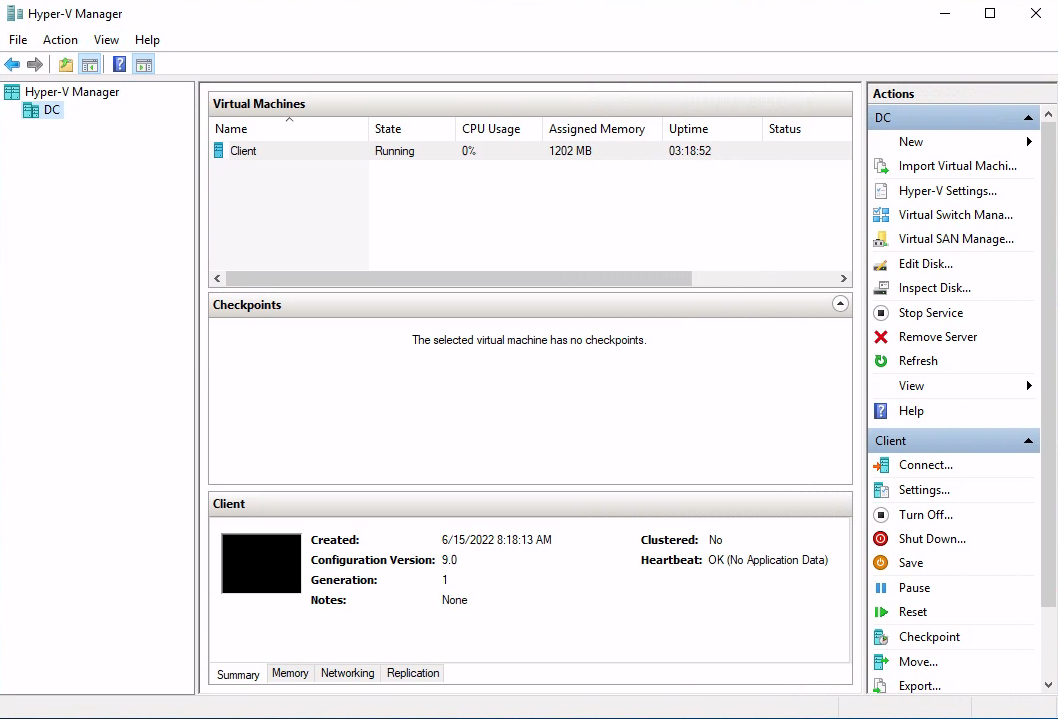Screen dimensions: 1058x719
Task: Switch to the Memory tab
Action: pos(290,673)
